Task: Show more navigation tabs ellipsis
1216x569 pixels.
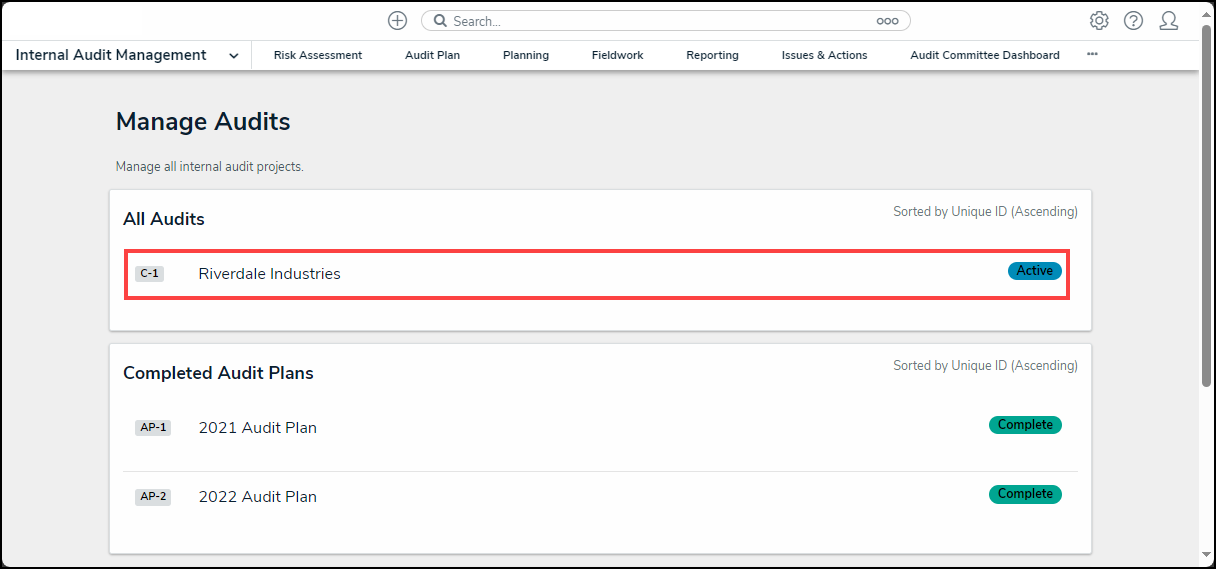Action: [x=1092, y=55]
